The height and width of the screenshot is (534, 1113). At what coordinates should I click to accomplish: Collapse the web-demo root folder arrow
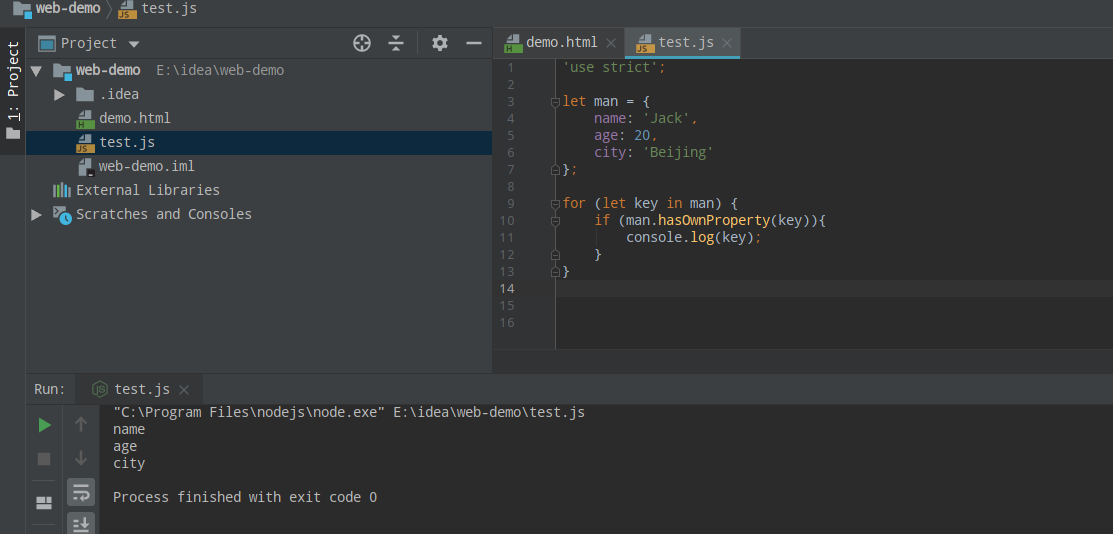click(36, 70)
